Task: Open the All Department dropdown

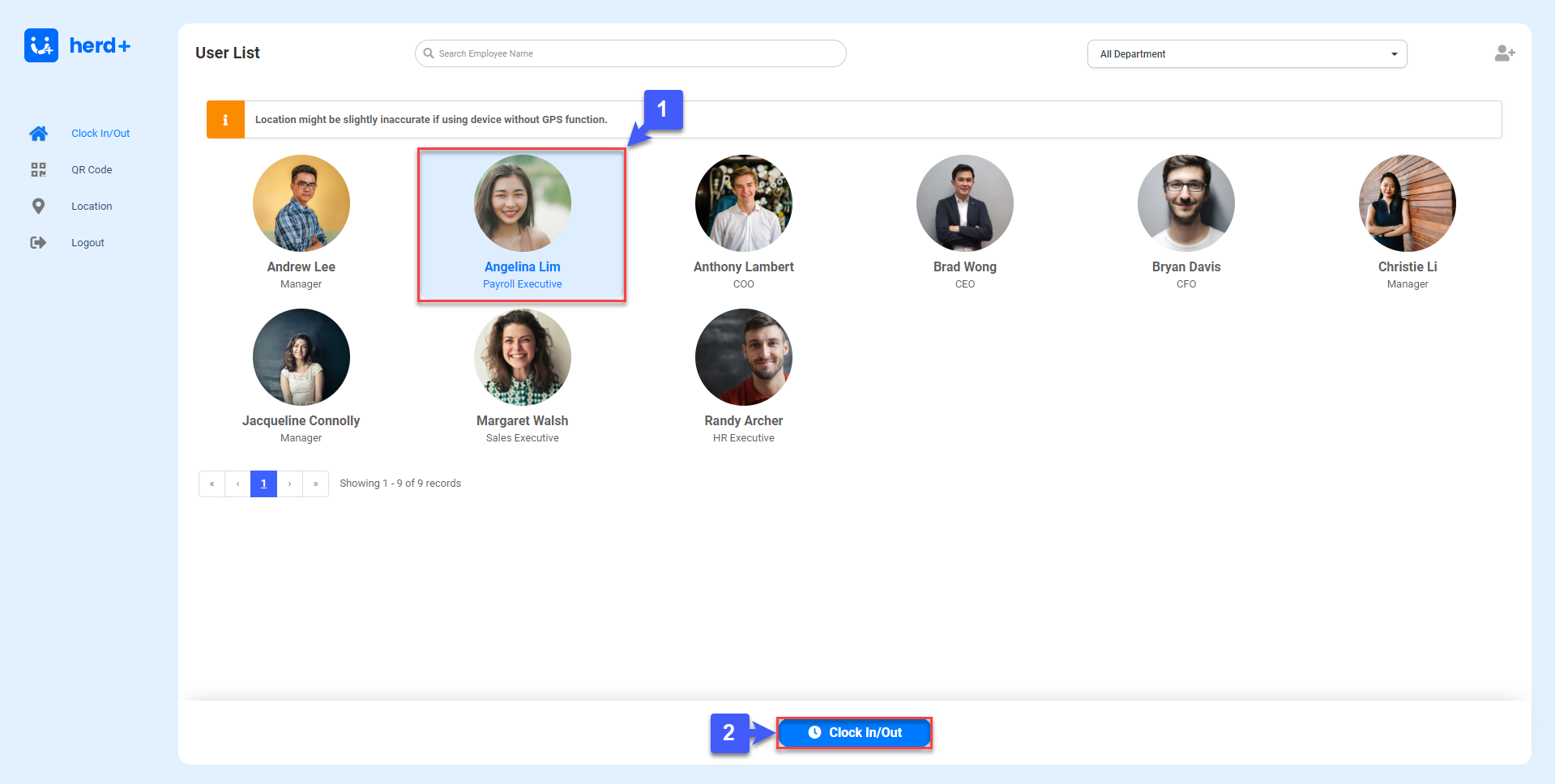Action: click(x=1246, y=54)
